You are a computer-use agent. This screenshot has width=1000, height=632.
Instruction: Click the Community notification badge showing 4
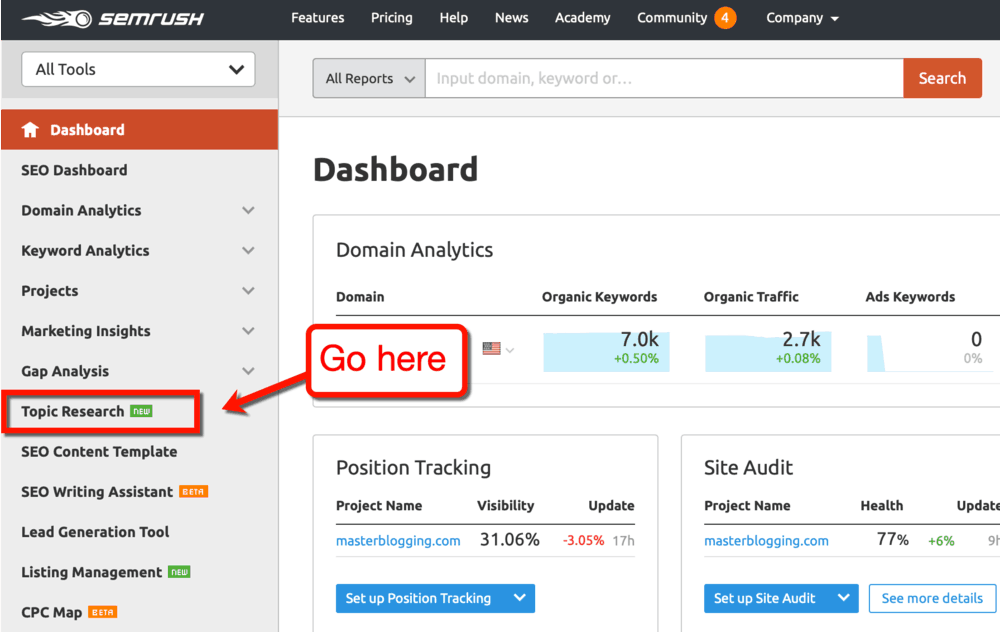[x=728, y=17]
